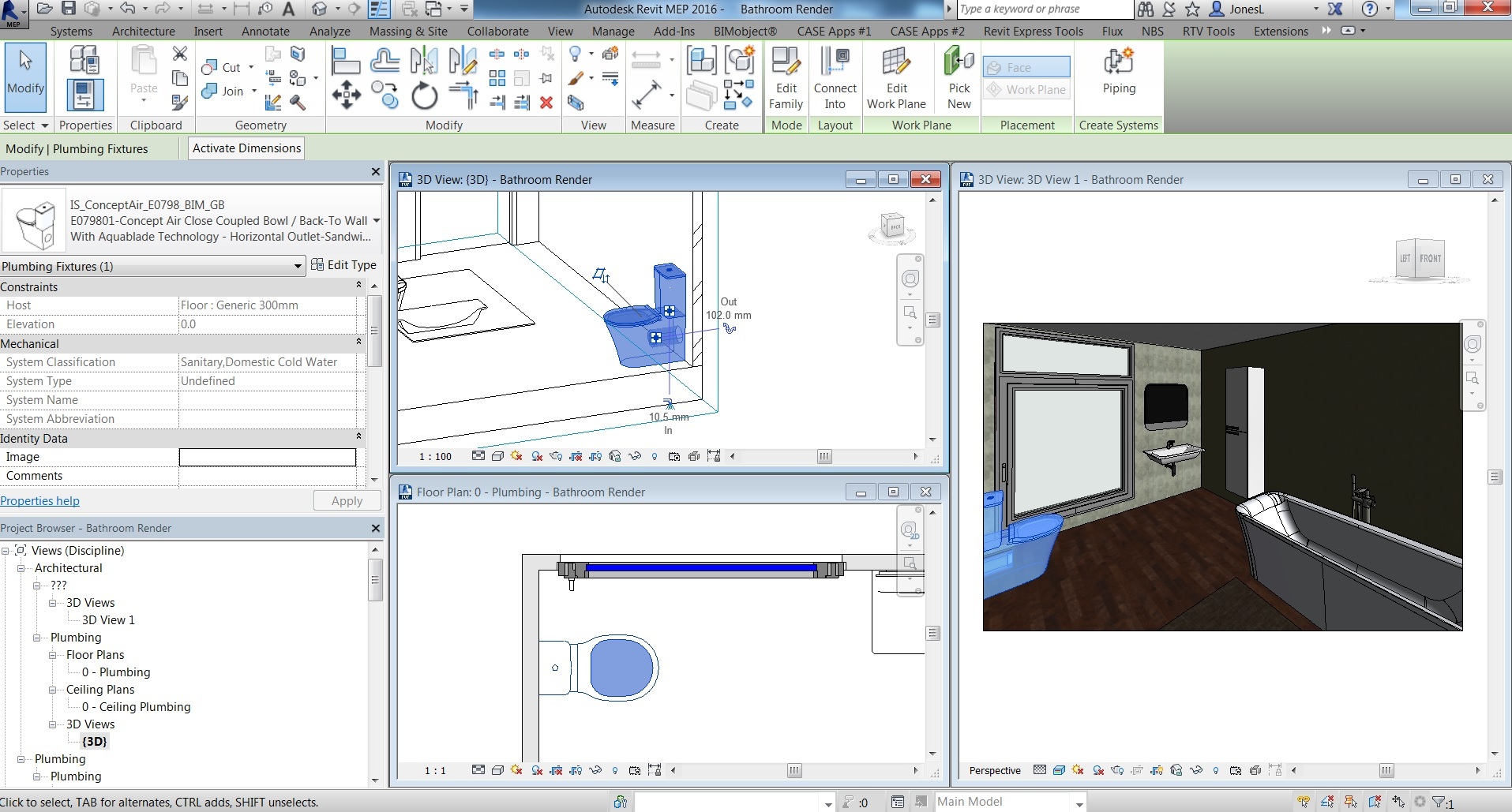Open the Properties help link
The width and height of the screenshot is (1512, 812).
pos(39,501)
